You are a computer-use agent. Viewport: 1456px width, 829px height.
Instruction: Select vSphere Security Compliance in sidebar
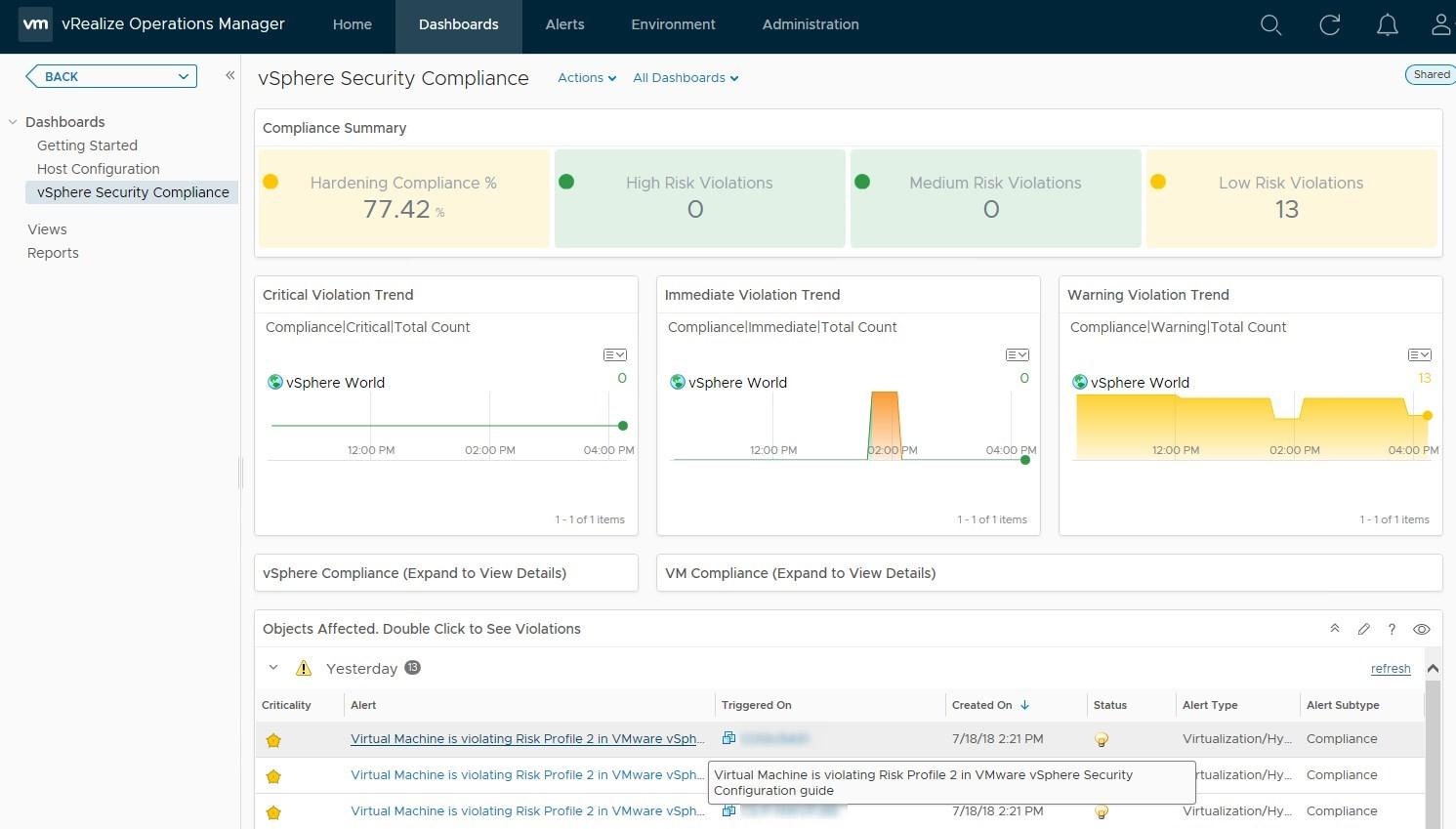coord(133,192)
